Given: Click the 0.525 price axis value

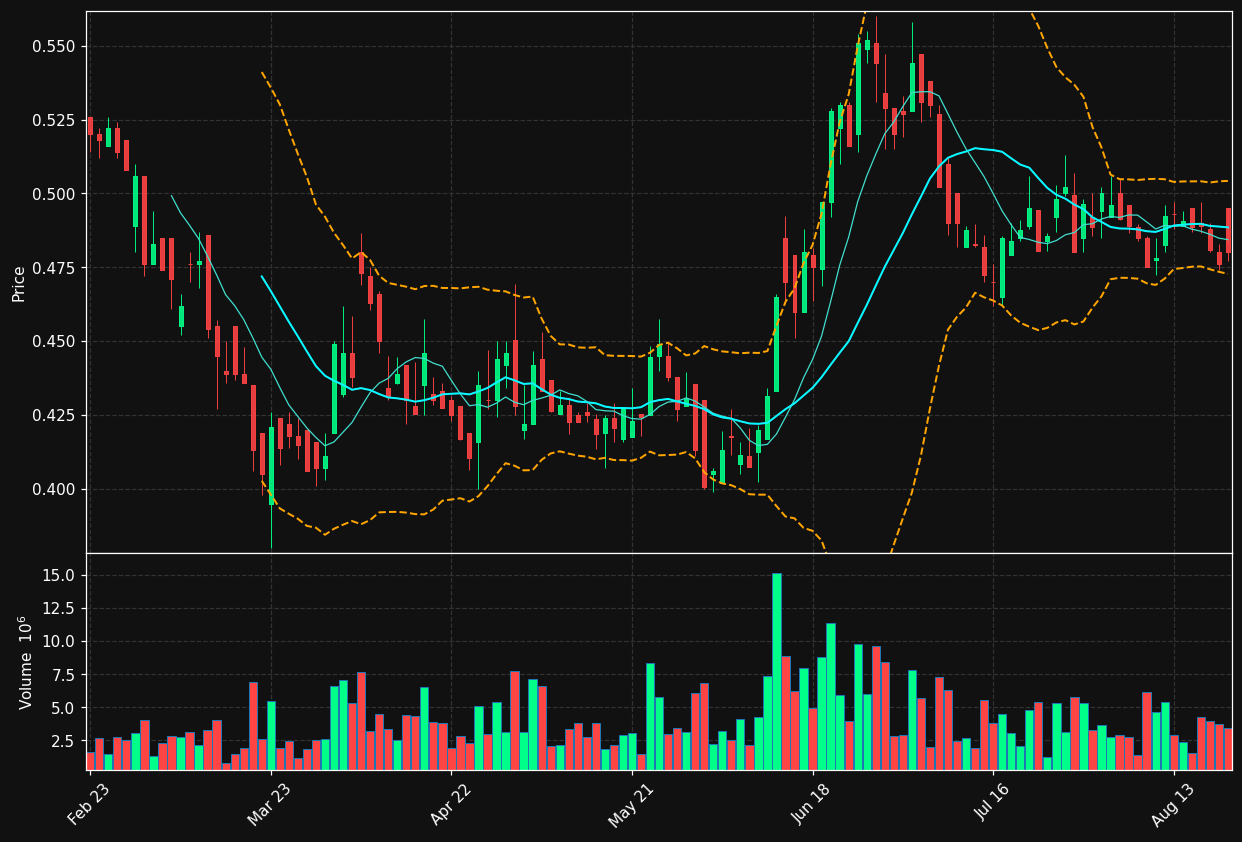Looking at the screenshot, I should (x=54, y=121).
